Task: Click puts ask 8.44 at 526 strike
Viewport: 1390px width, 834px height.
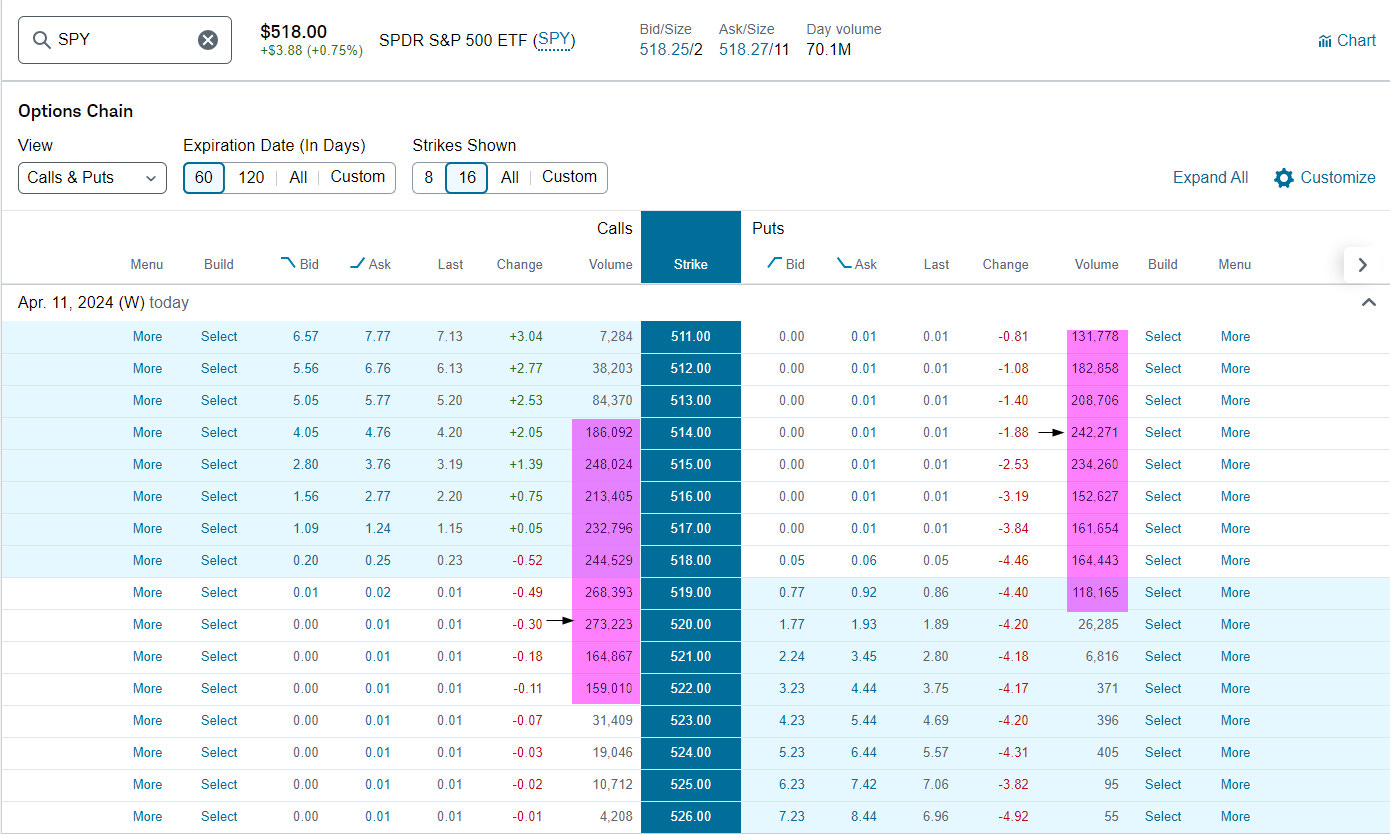Action: 864,817
